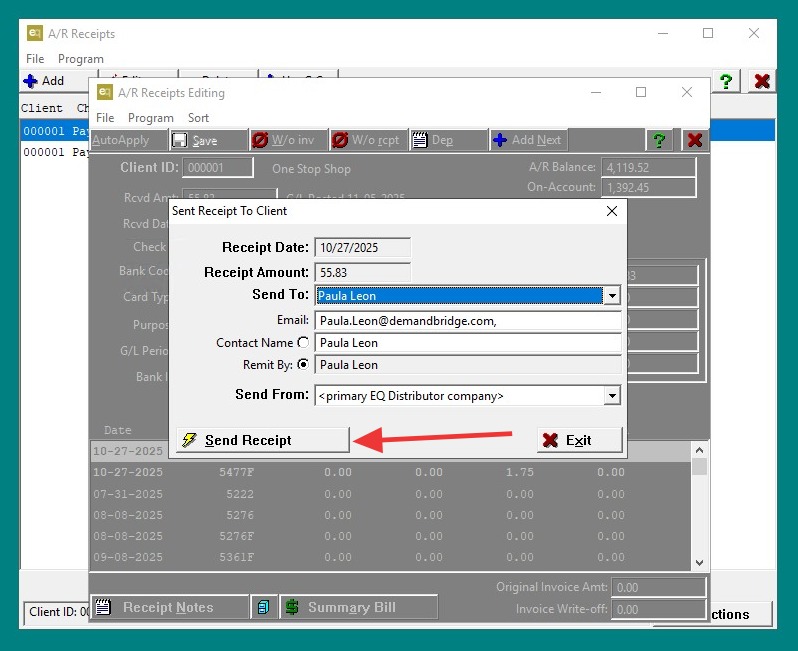
Task: Click the Exit button in the dialog
Action: tap(580, 440)
